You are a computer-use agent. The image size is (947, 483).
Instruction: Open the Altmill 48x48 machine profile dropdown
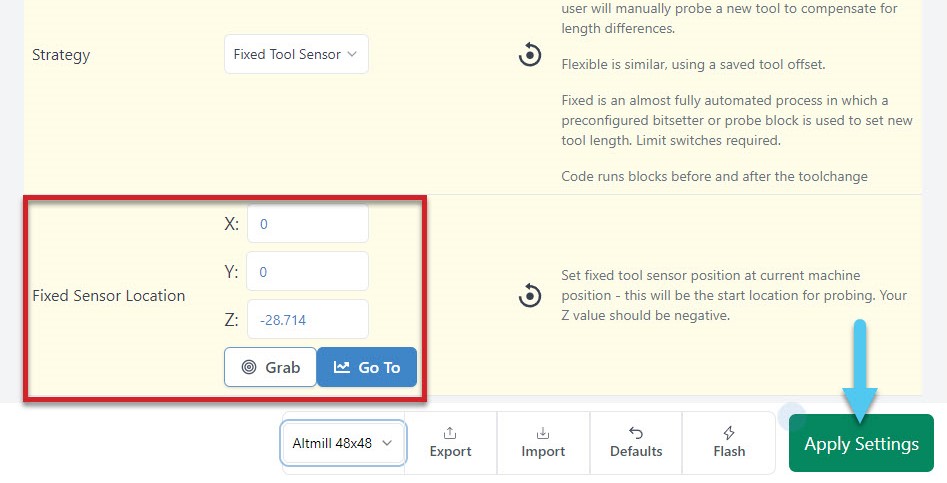coord(343,442)
